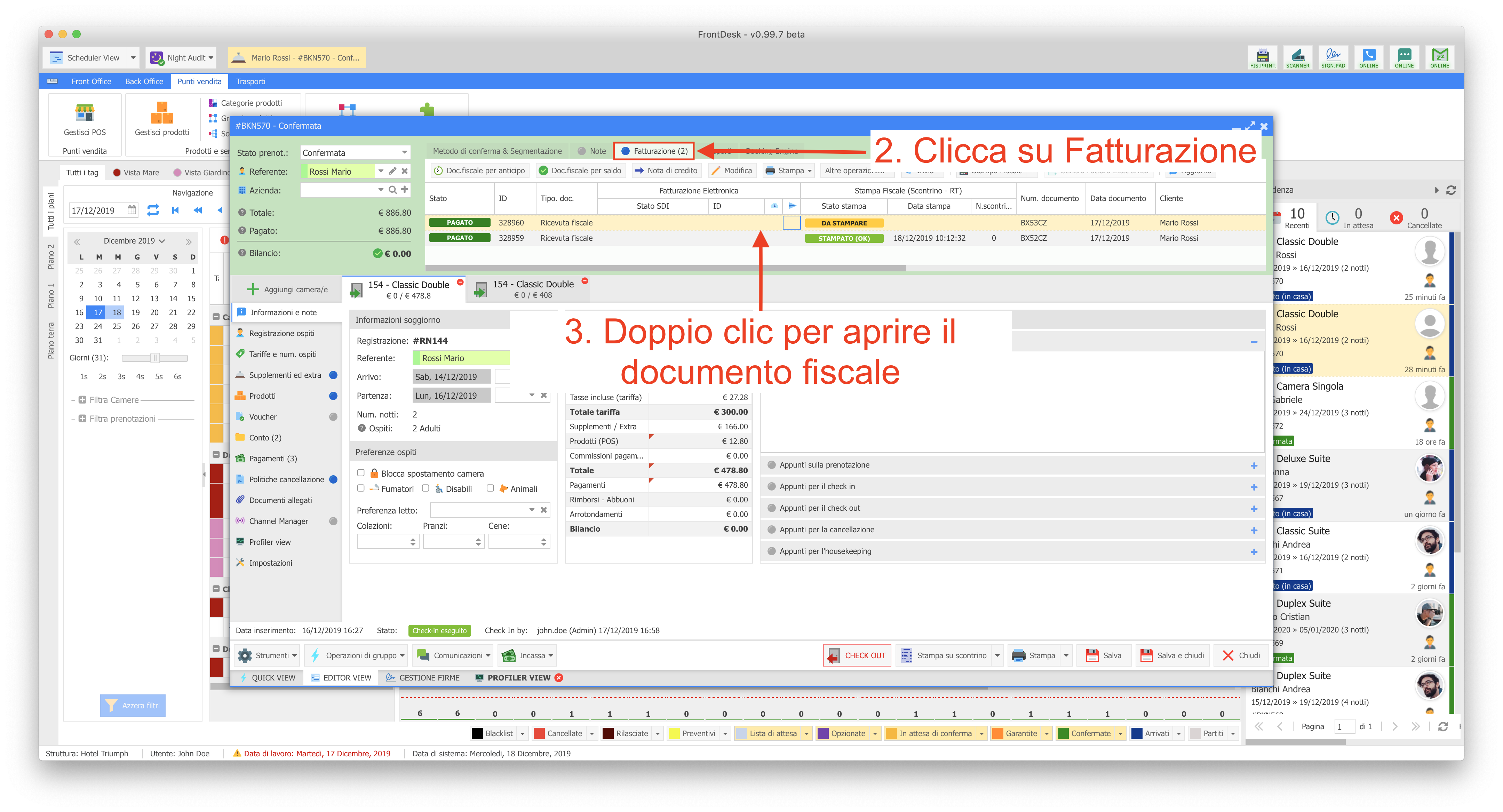1503x812 pixels.
Task: Click the Pagina number input field
Action: pyautogui.click(x=1344, y=726)
